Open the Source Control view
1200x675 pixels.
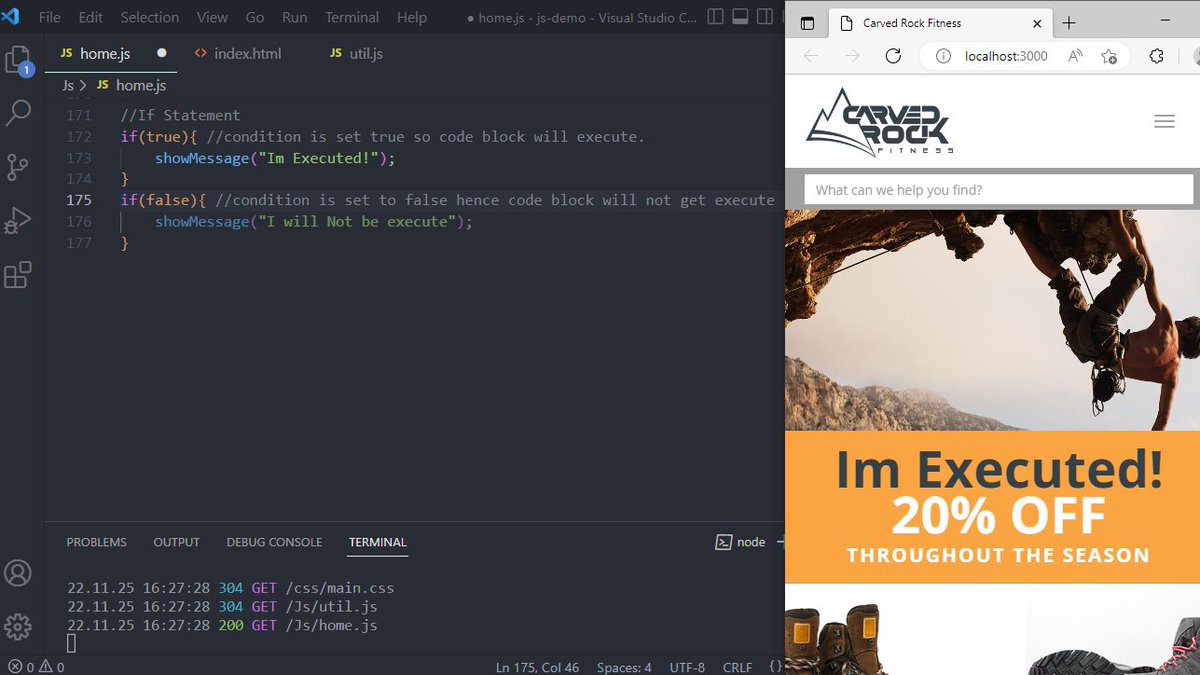point(18,166)
